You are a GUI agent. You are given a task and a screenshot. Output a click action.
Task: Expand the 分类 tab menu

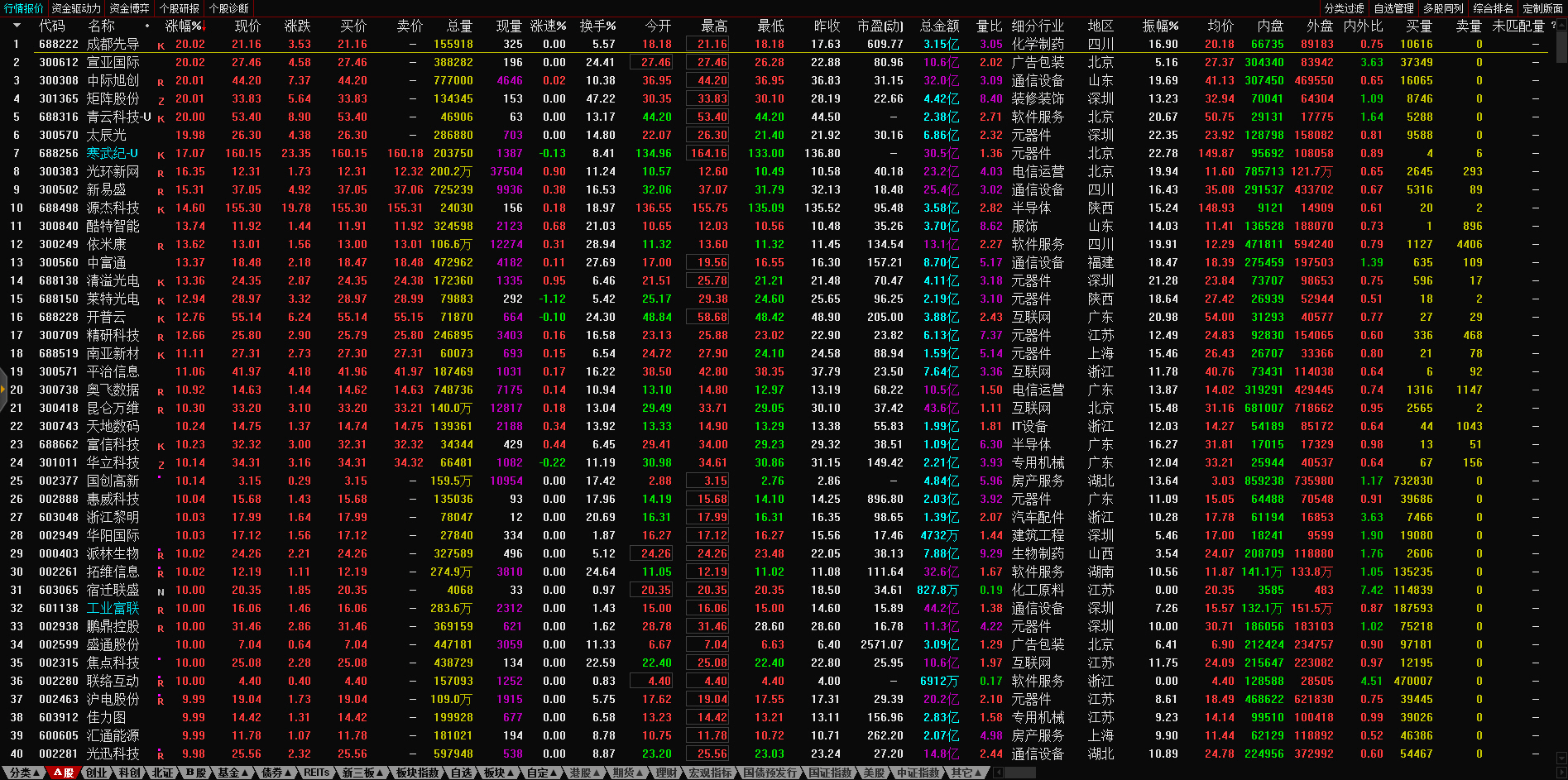click(24, 773)
